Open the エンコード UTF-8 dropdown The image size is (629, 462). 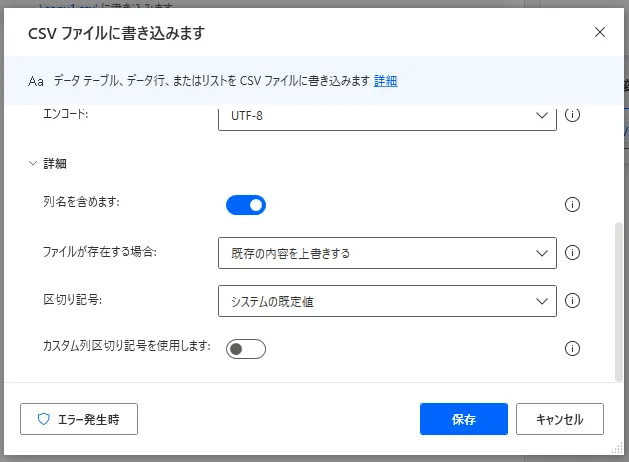click(387, 116)
